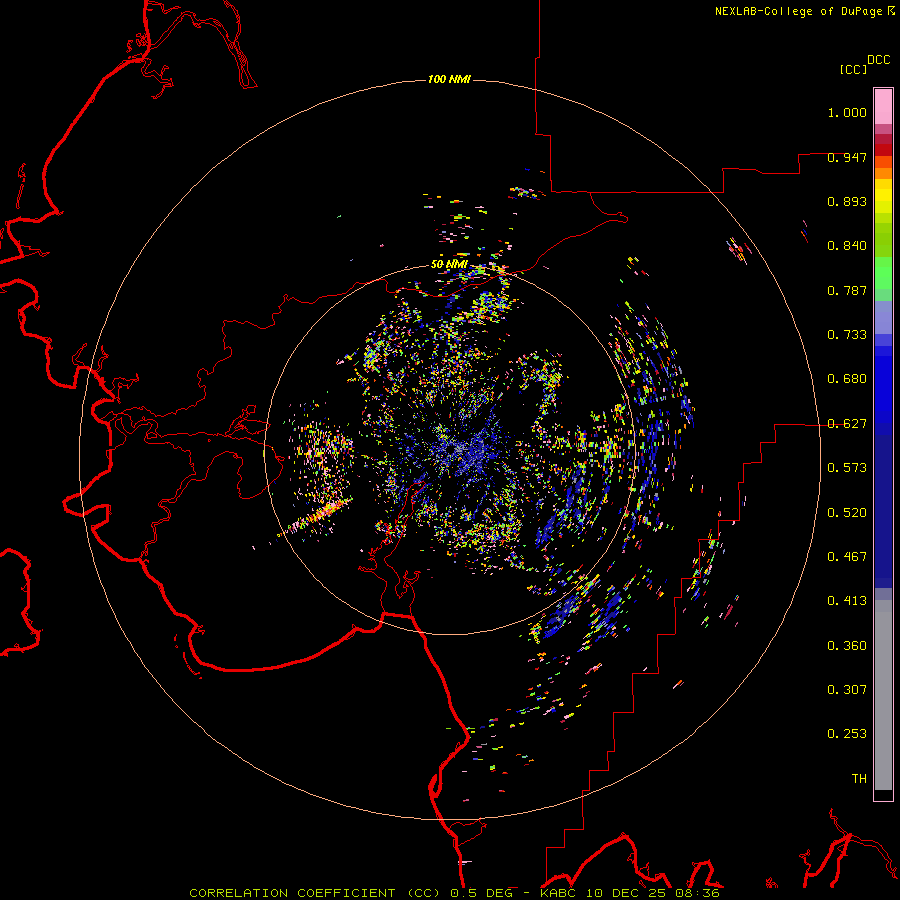The height and width of the screenshot is (900, 900).
Task: Select the 0.520 legend value
Action: (847, 513)
